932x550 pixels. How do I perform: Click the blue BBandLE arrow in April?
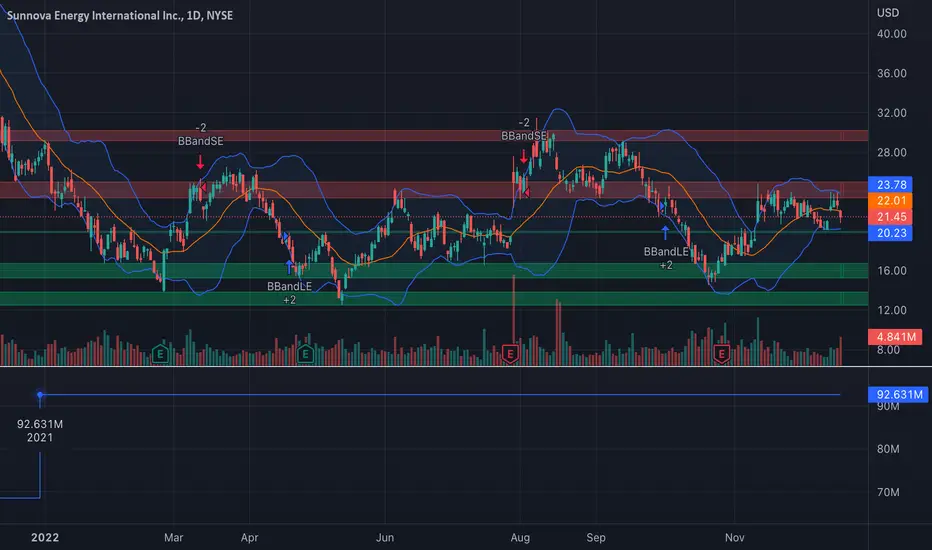coord(289,266)
